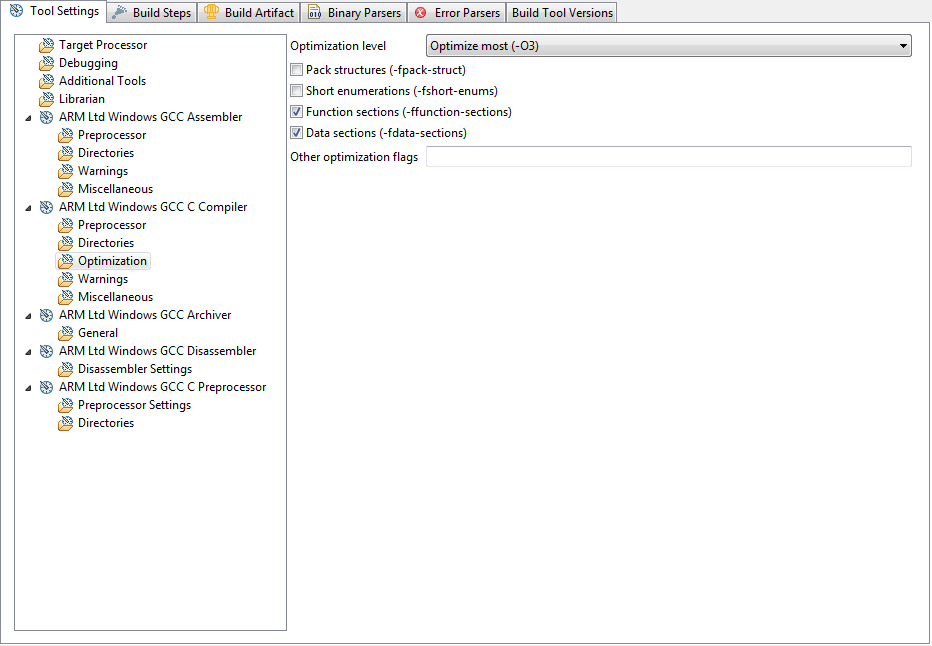
Task: Click the General item's folder icon
Action: click(65, 333)
